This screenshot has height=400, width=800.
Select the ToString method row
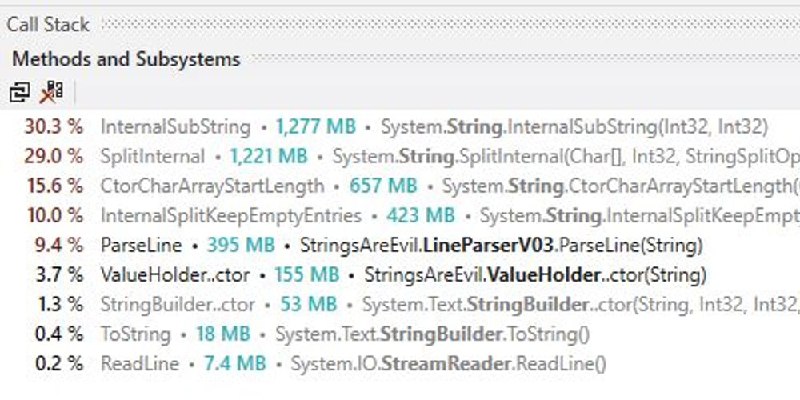click(400, 334)
